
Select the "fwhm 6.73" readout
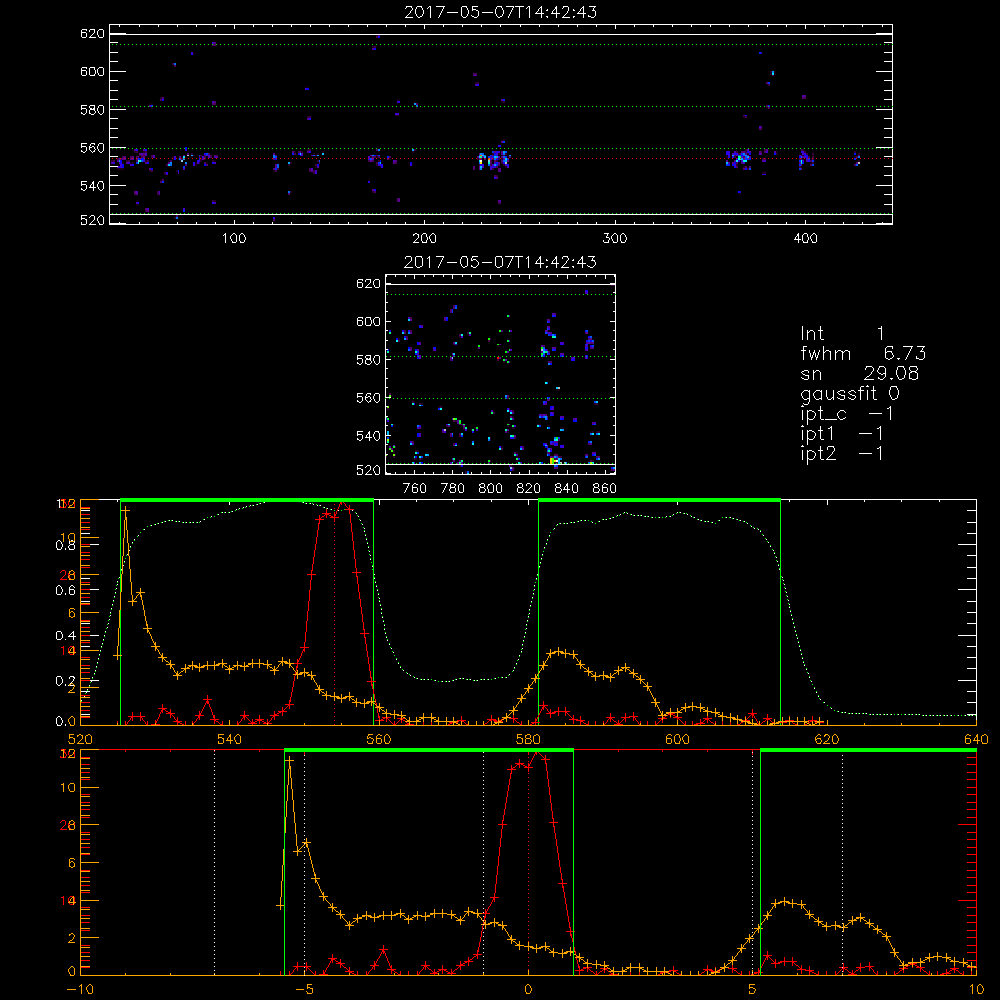(x=863, y=353)
